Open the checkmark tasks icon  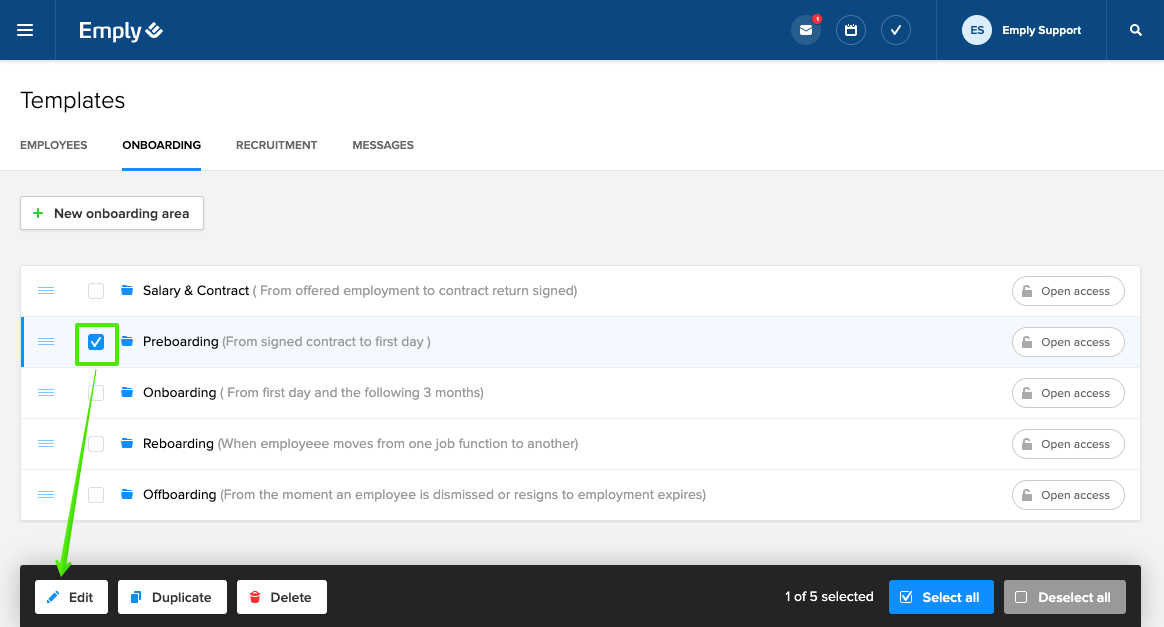click(896, 30)
